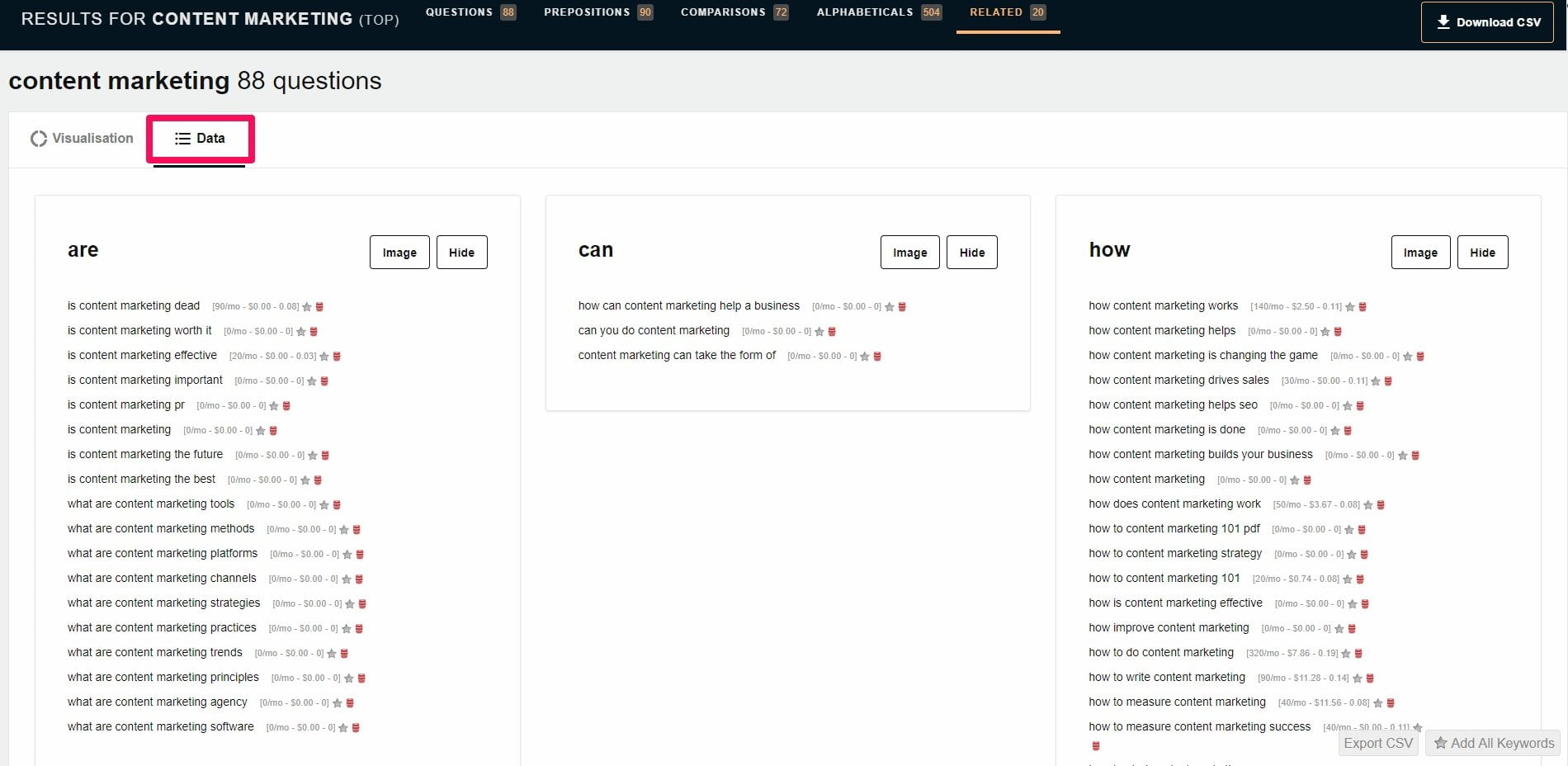Star 'how to do content marketing'
Viewport: 1568px width, 766px height.
(1346, 654)
